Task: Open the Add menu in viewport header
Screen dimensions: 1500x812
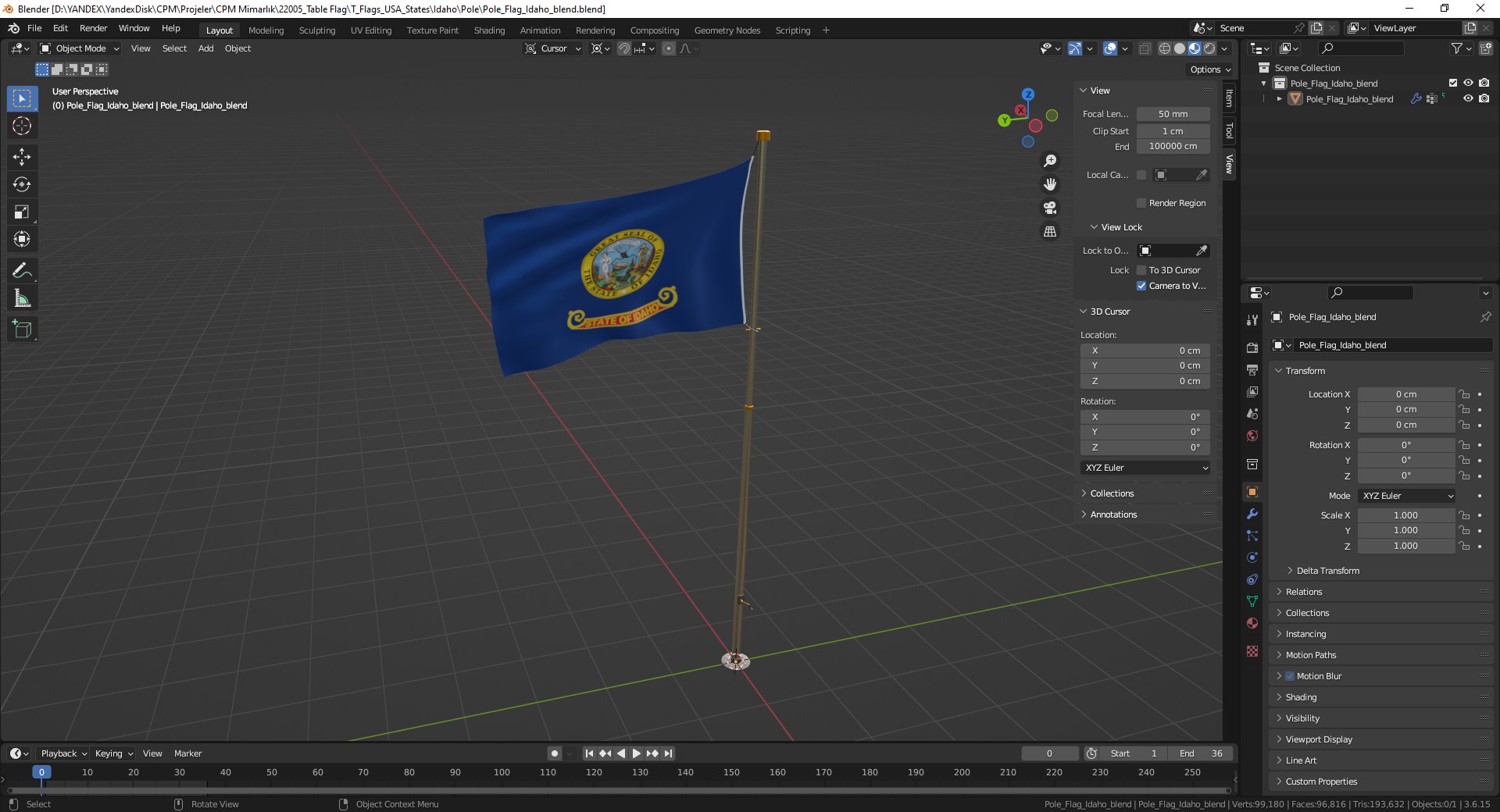Action: [206, 48]
